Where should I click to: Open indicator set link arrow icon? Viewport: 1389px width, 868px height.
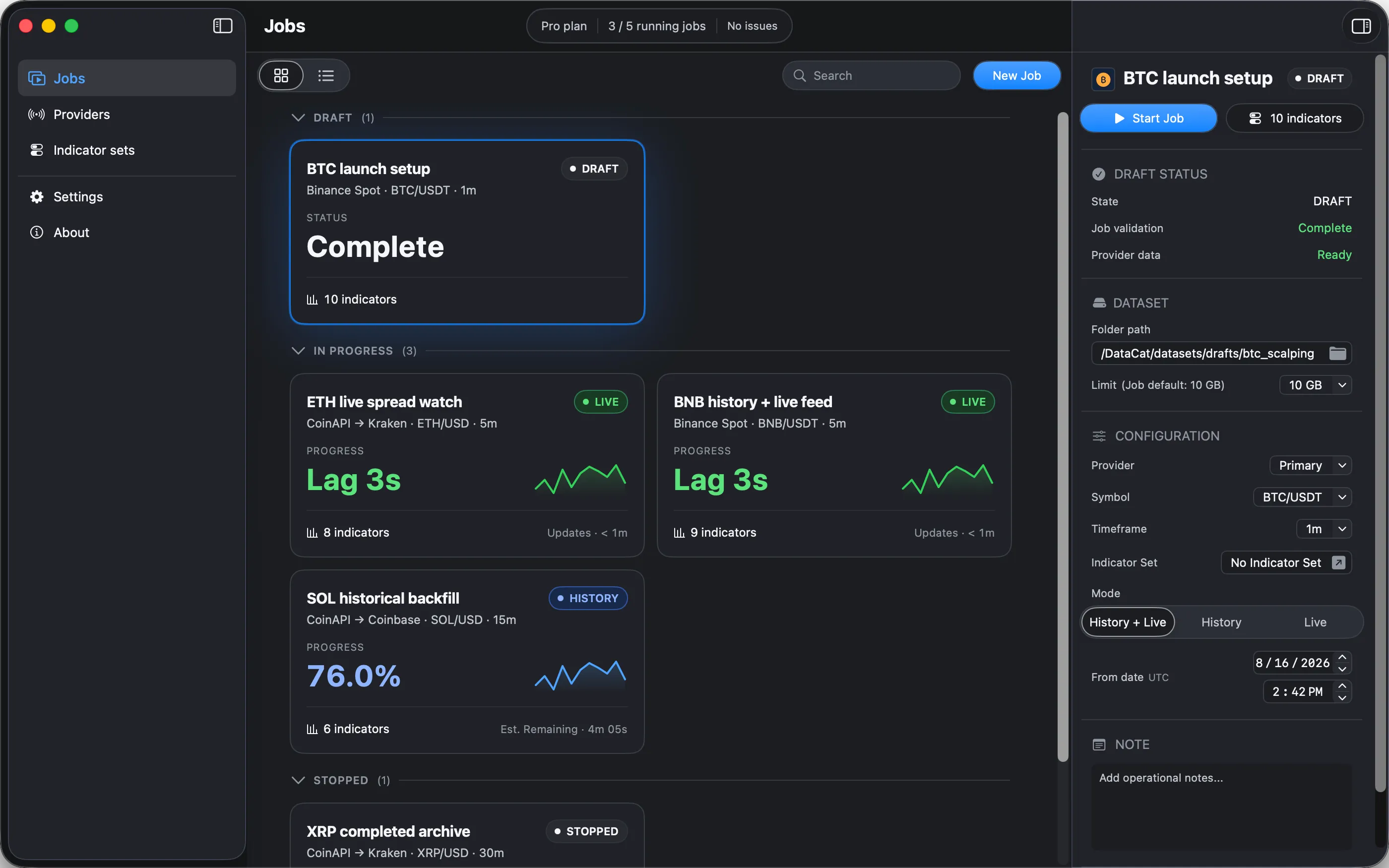[1338, 562]
